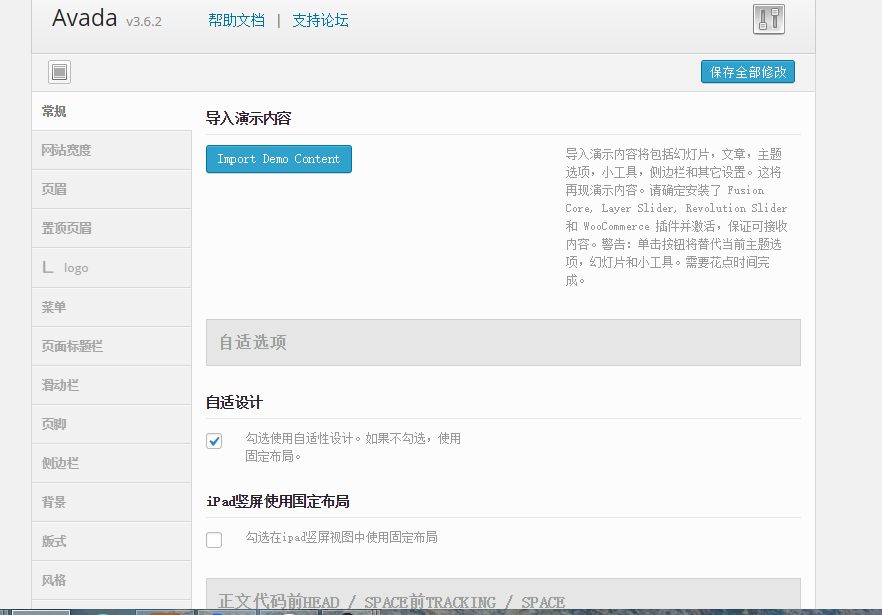Click the slider controls icon at top right

(x=768, y=20)
